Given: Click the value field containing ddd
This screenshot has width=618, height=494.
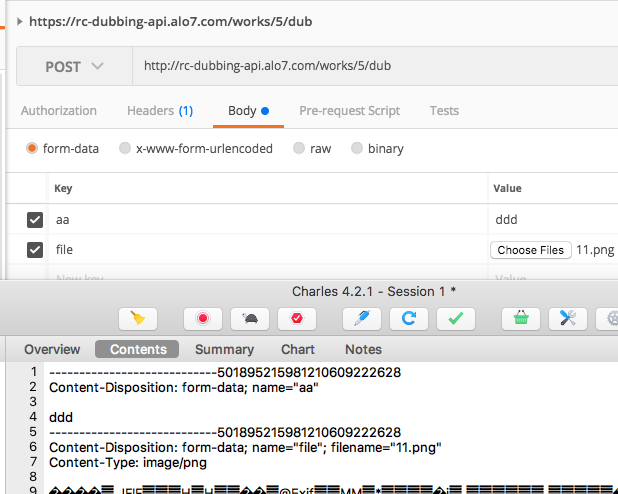Looking at the screenshot, I should pyautogui.click(x=553, y=220).
